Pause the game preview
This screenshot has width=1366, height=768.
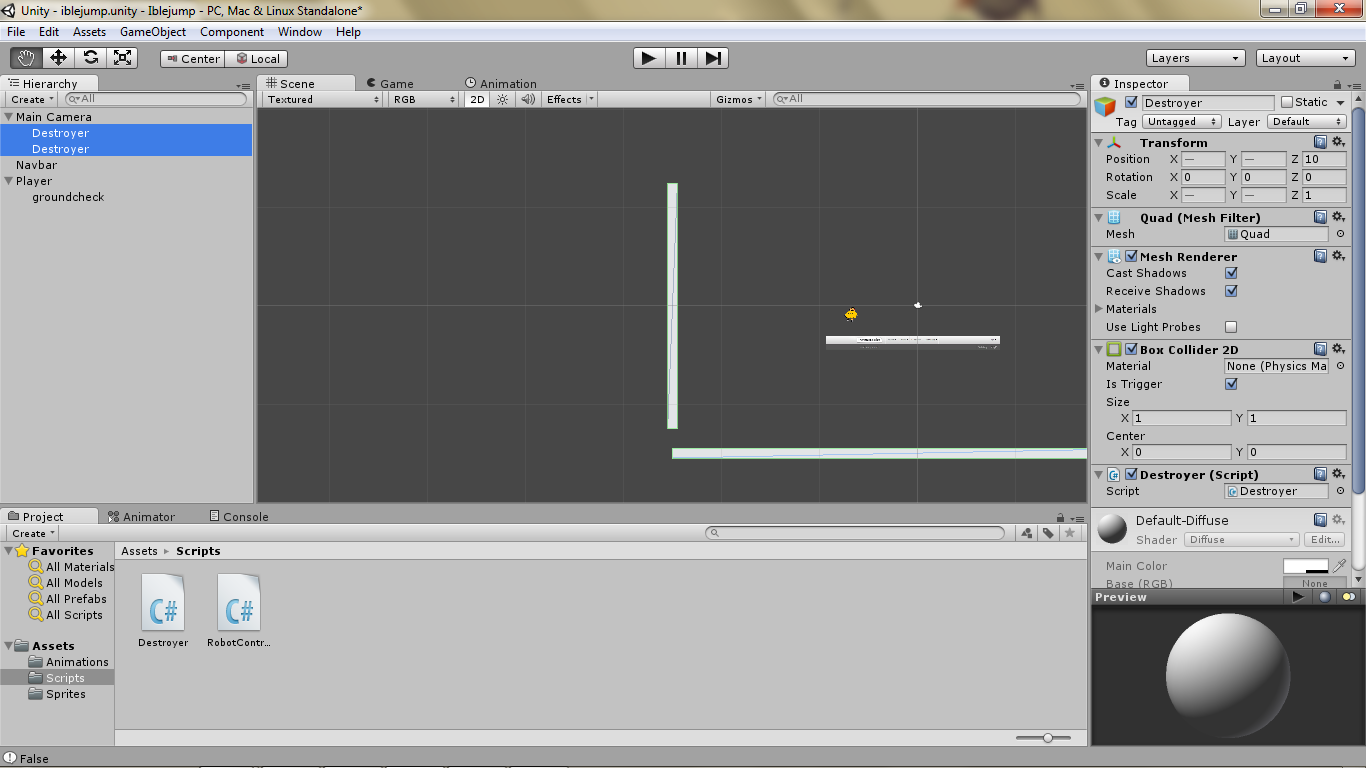681,58
